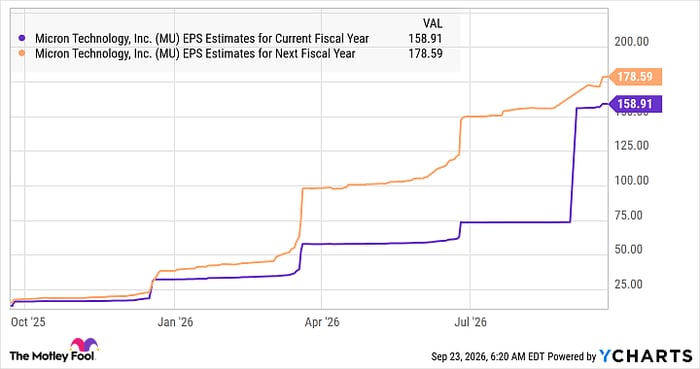Click the 200.00 y-axis label

point(631,42)
